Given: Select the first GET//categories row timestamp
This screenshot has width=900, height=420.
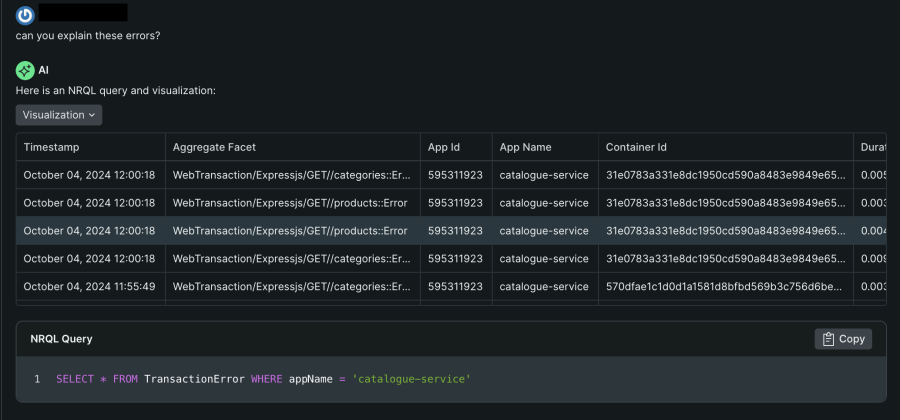Looking at the screenshot, I should pyautogui.click(x=89, y=175).
